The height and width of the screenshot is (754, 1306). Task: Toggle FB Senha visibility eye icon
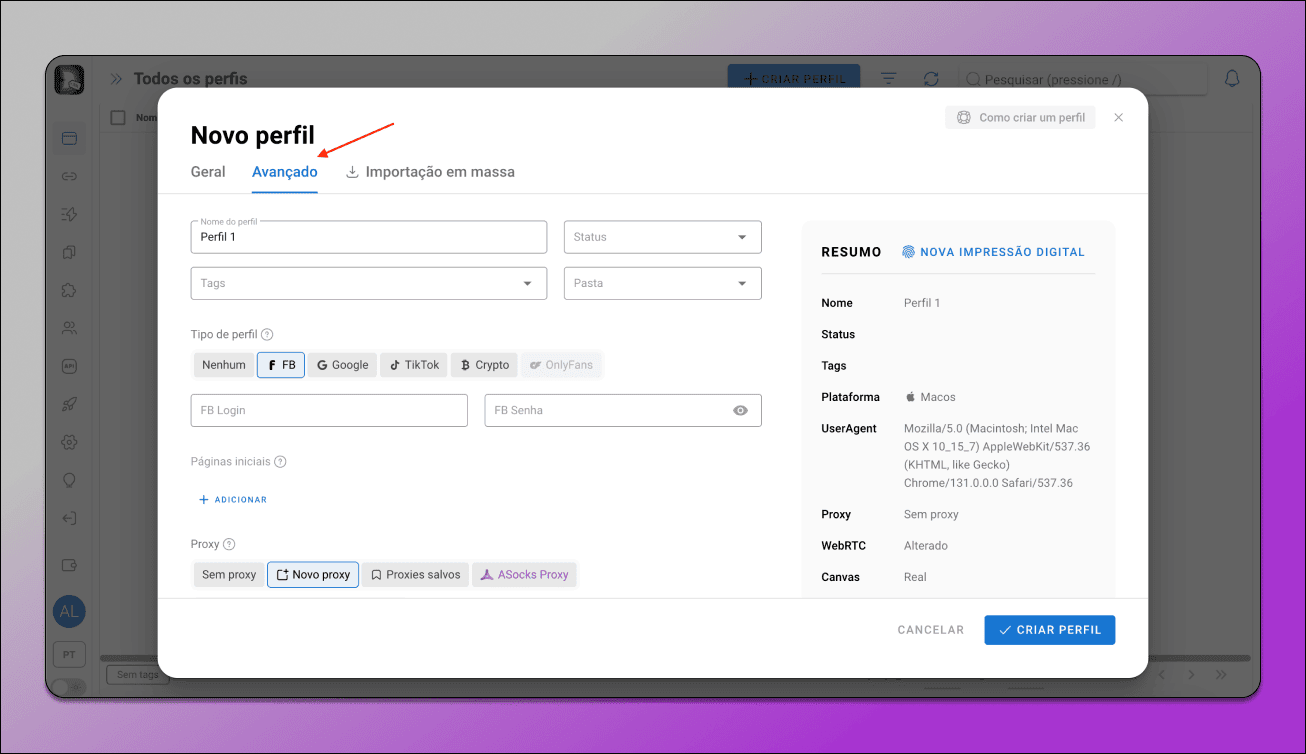coord(740,410)
